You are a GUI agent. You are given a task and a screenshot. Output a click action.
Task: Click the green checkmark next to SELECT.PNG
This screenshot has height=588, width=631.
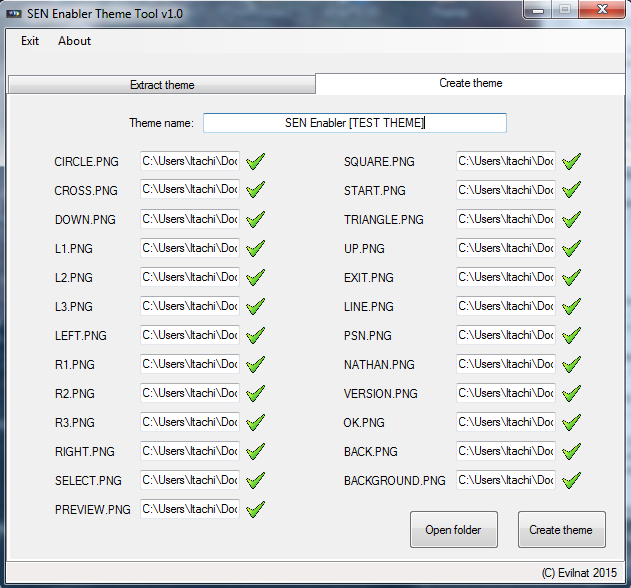tap(256, 480)
